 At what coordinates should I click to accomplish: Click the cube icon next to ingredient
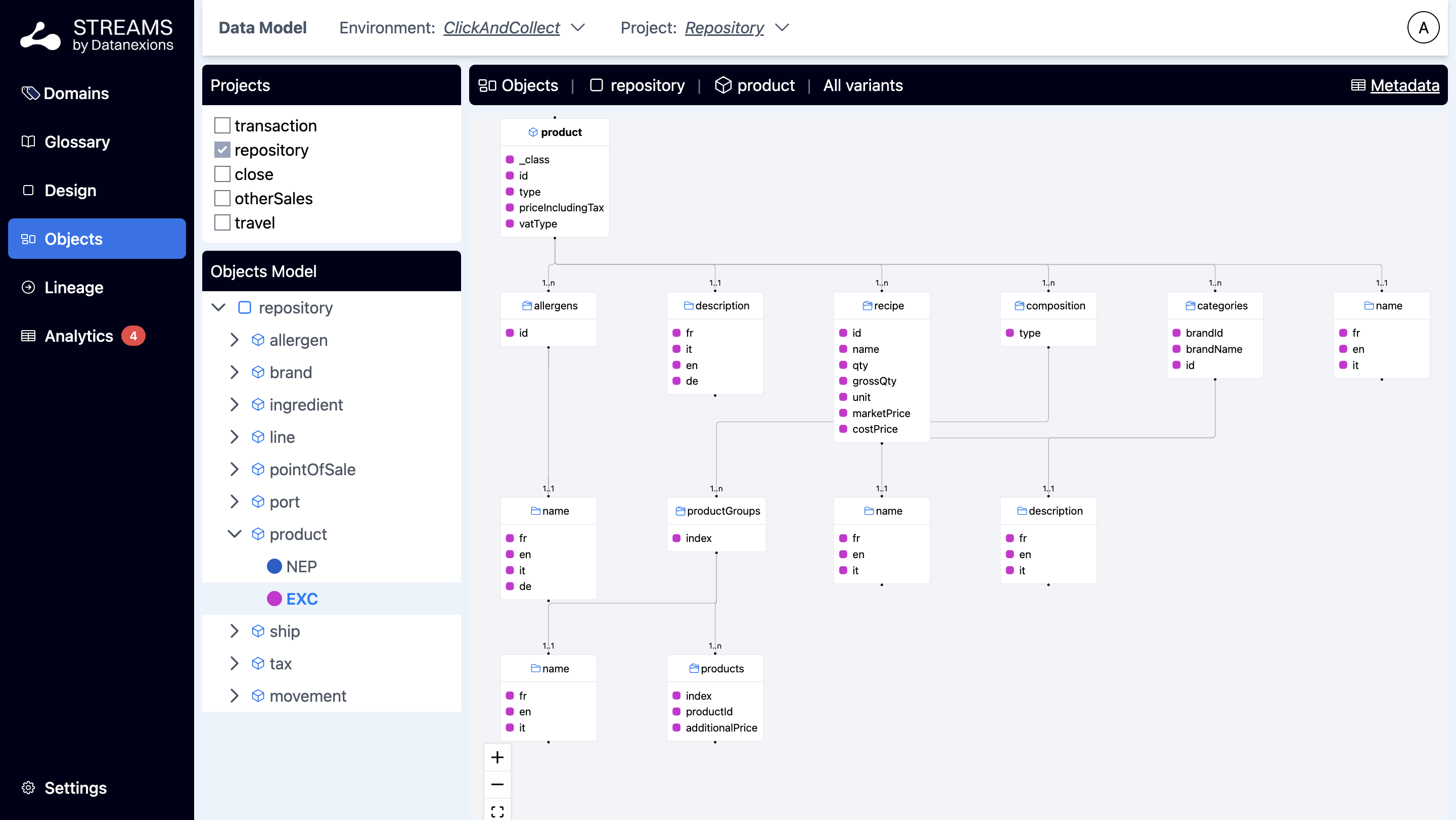pos(258,404)
